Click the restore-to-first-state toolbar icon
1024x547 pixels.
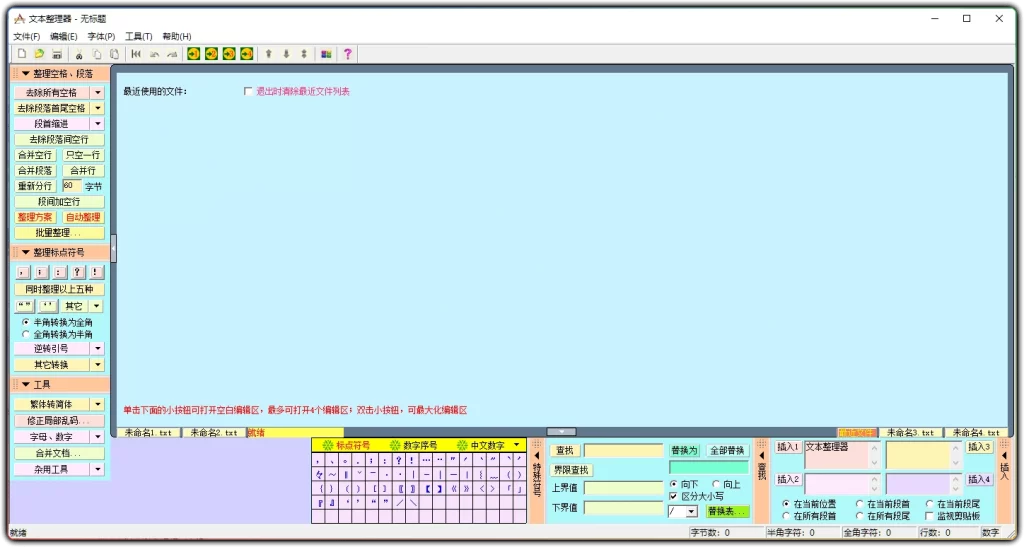(136, 54)
